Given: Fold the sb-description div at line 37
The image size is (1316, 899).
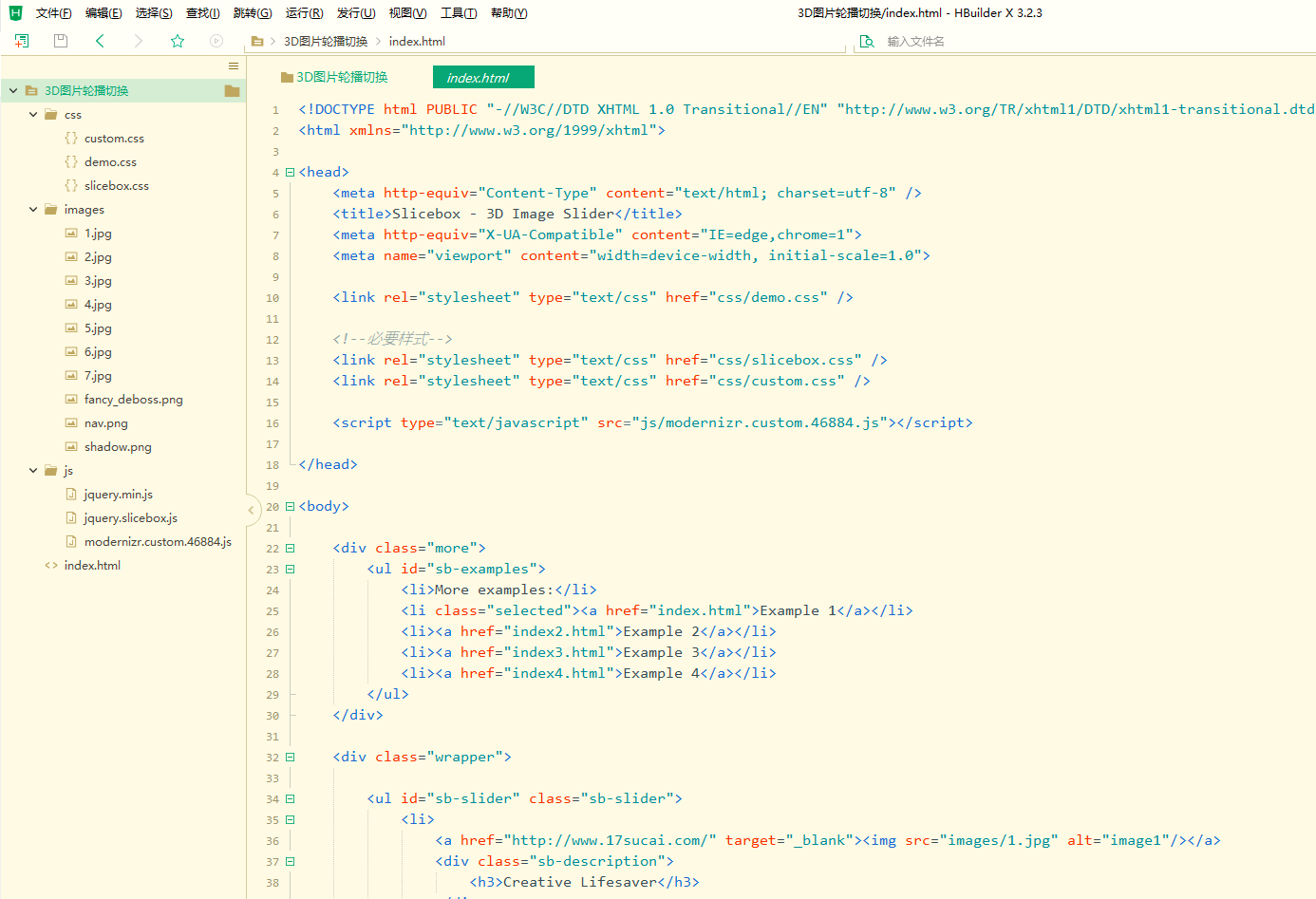Looking at the screenshot, I should pyautogui.click(x=291, y=861).
